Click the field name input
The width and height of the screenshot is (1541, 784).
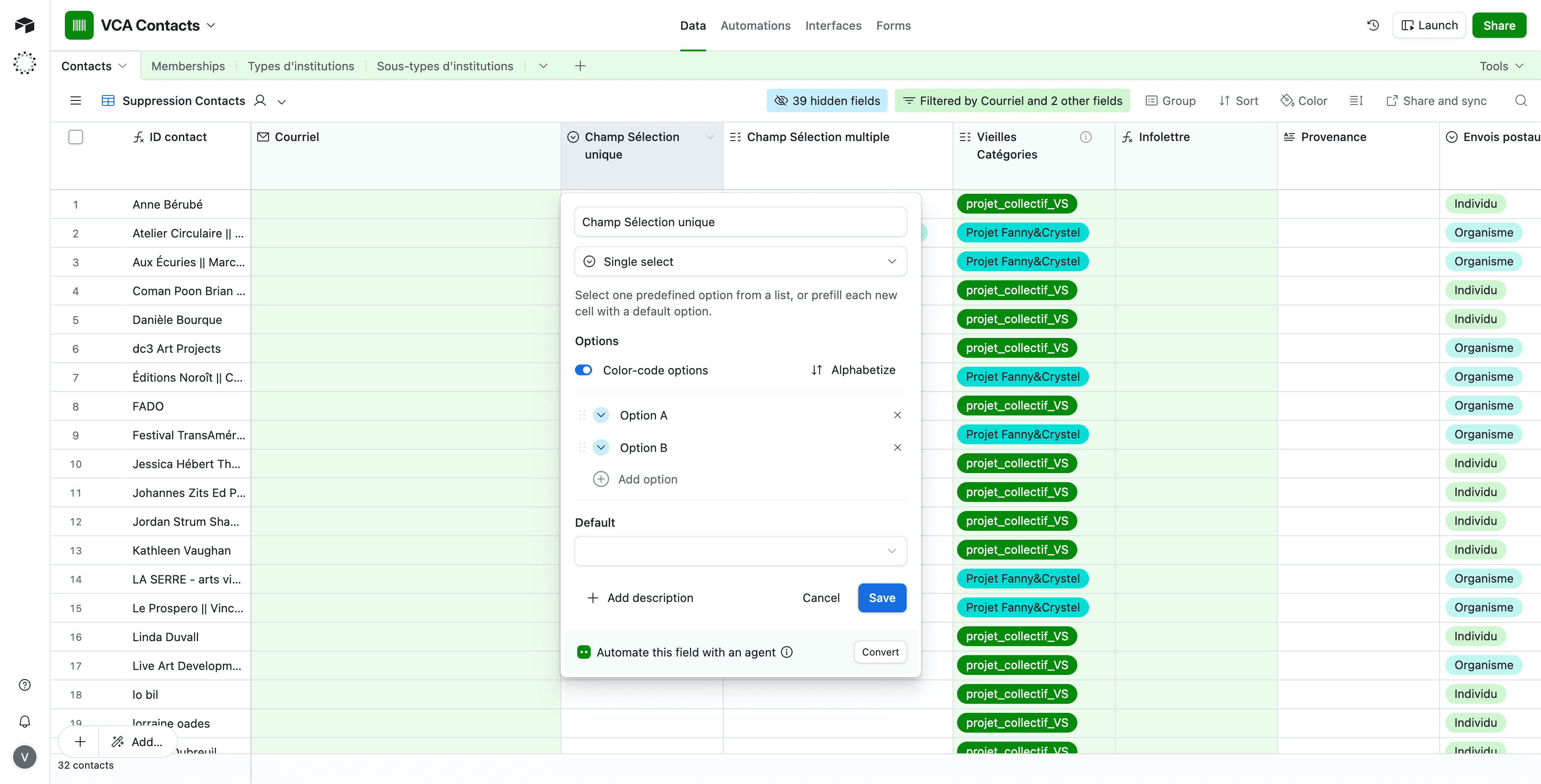pyautogui.click(x=740, y=222)
